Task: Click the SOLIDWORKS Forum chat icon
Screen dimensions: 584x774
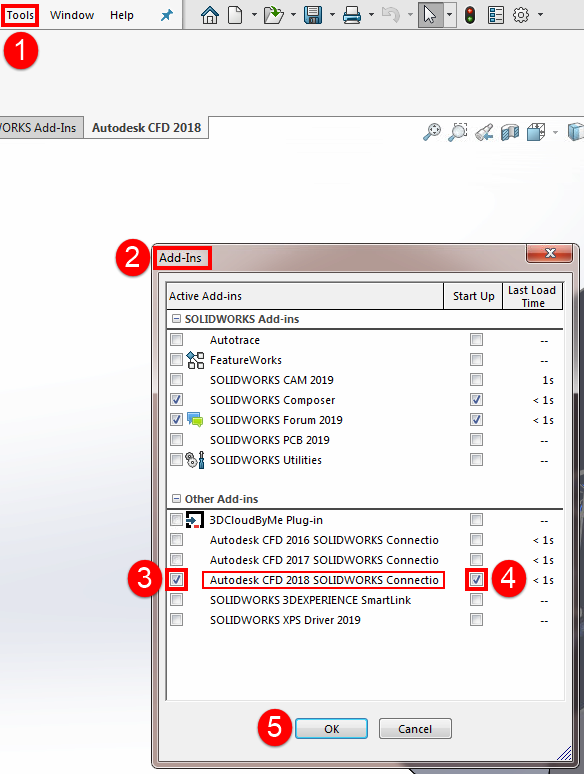Action: point(195,420)
